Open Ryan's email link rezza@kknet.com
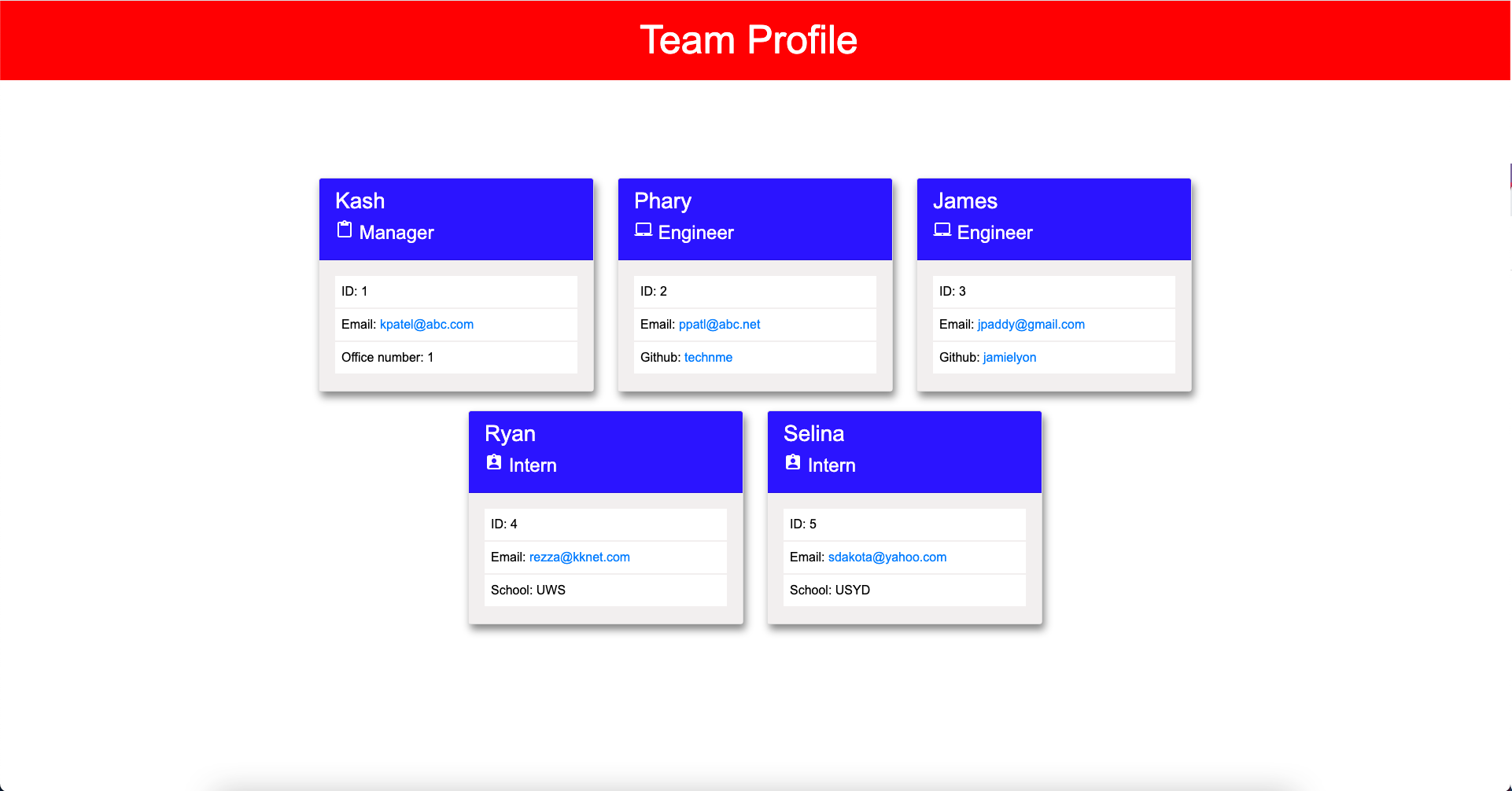The height and width of the screenshot is (791, 1512). click(578, 557)
